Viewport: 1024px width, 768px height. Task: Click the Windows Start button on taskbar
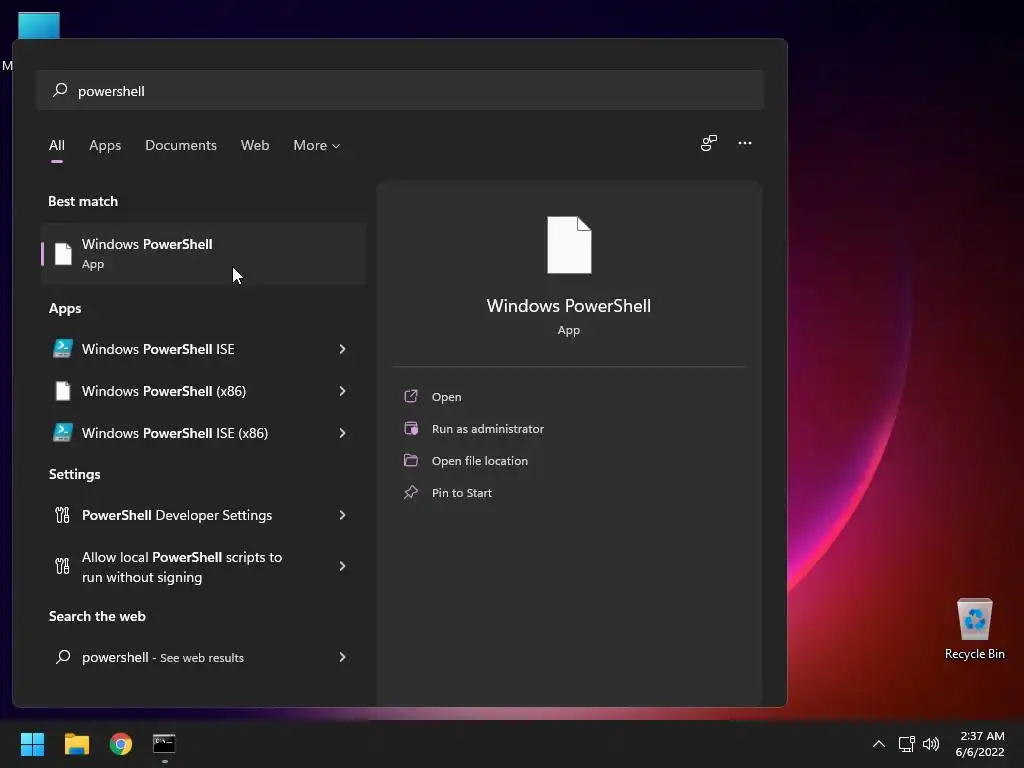coord(32,744)
